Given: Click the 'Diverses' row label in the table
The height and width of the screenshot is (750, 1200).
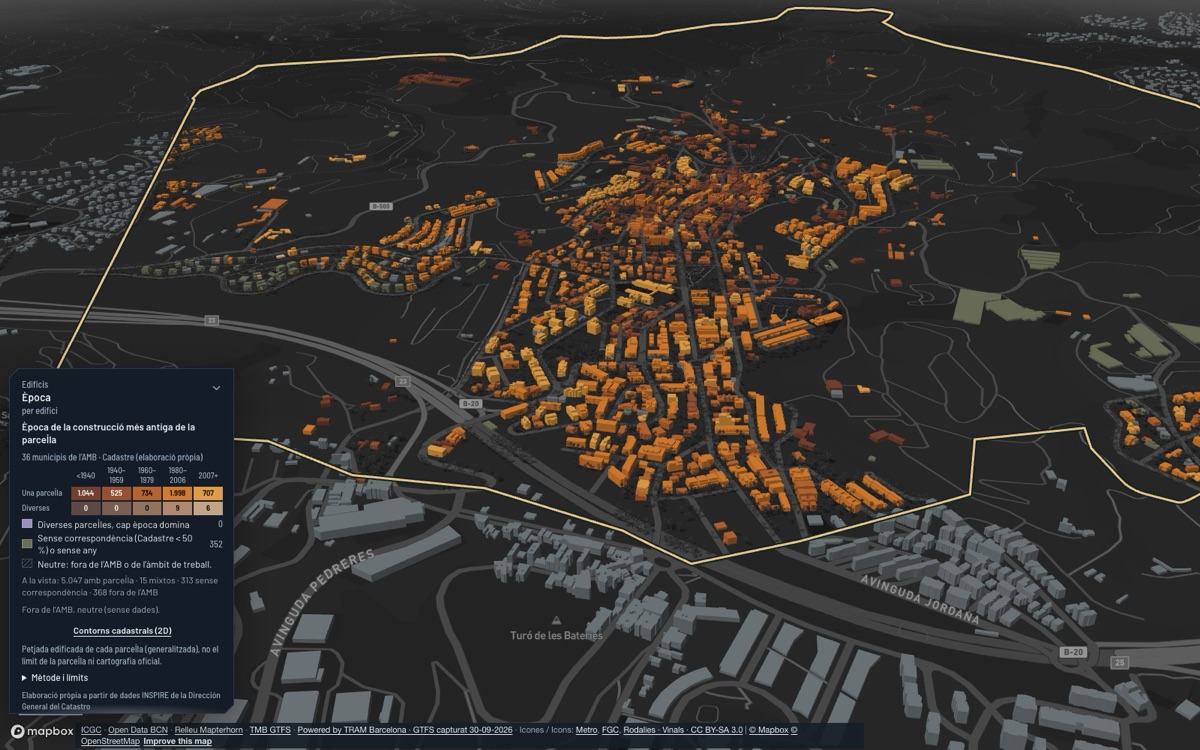Looking at the screenshot, I should point(36,508).
